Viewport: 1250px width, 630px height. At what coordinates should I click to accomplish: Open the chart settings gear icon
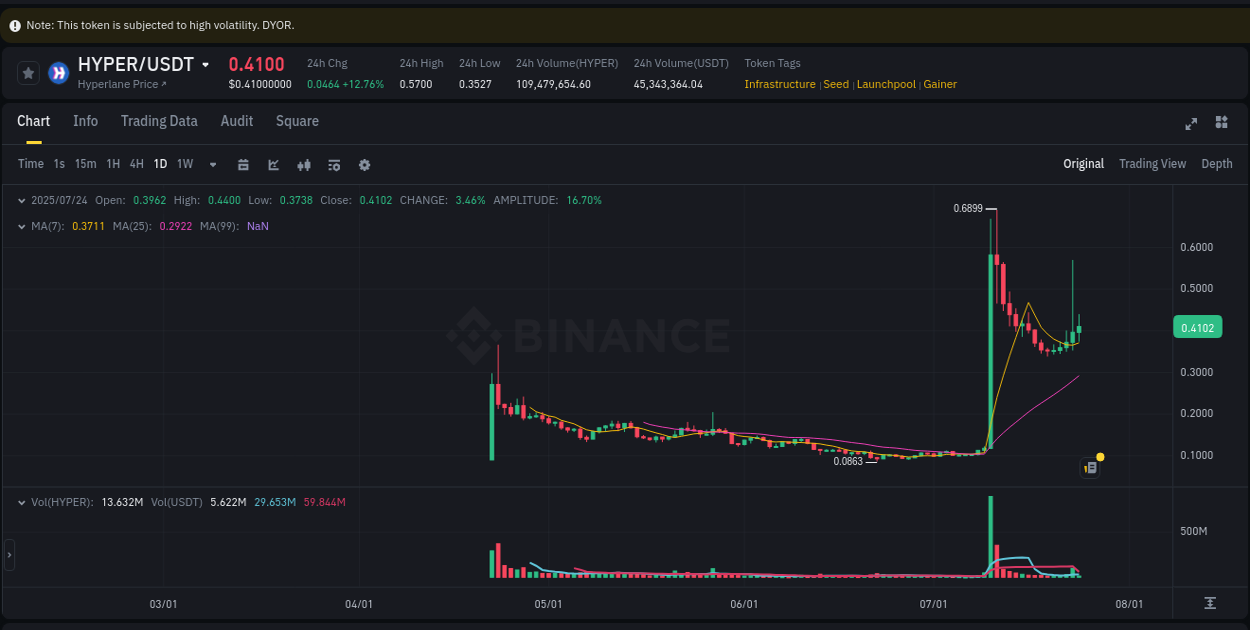tap(364, 164)
